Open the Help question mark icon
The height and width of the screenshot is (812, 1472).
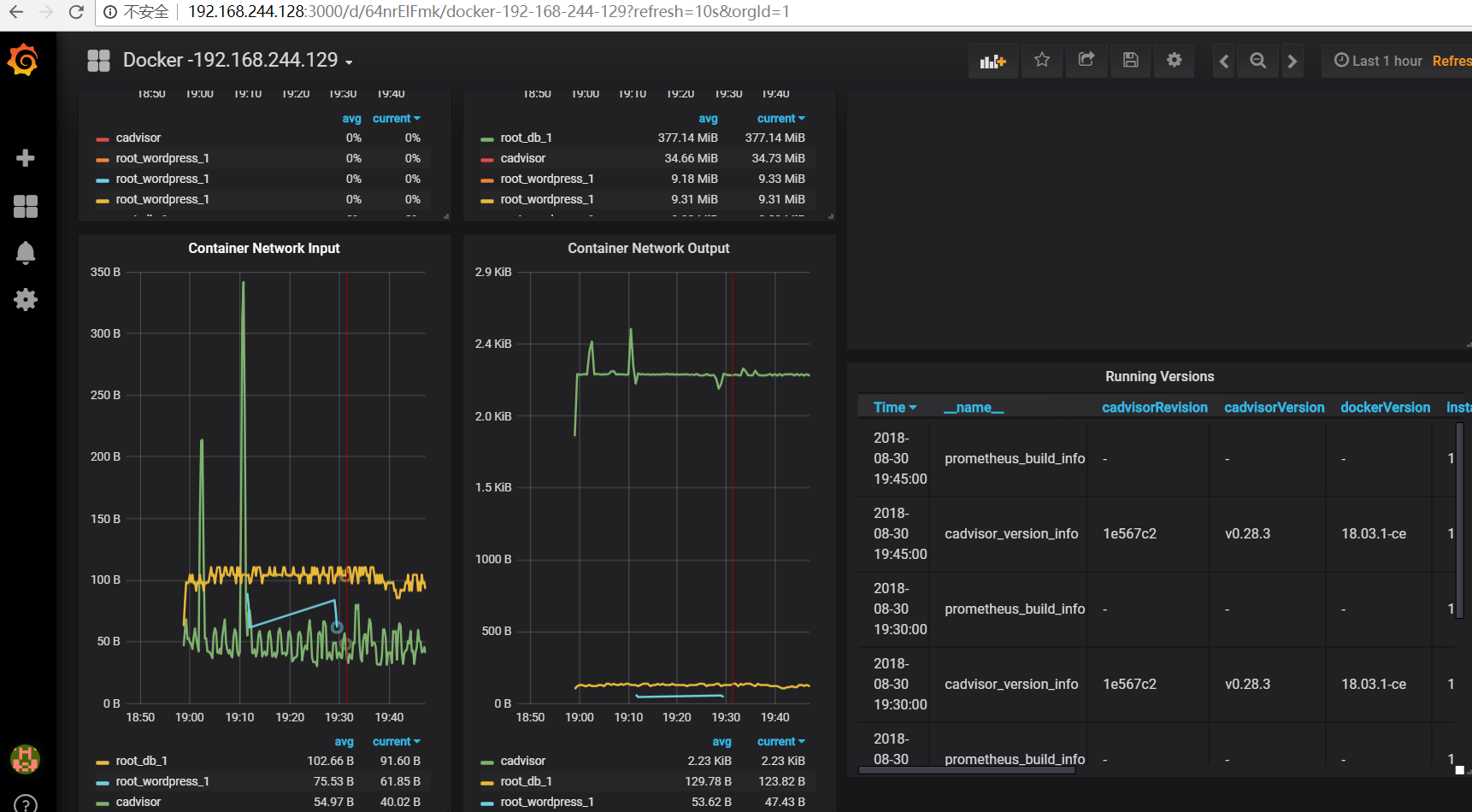point(26,804)
